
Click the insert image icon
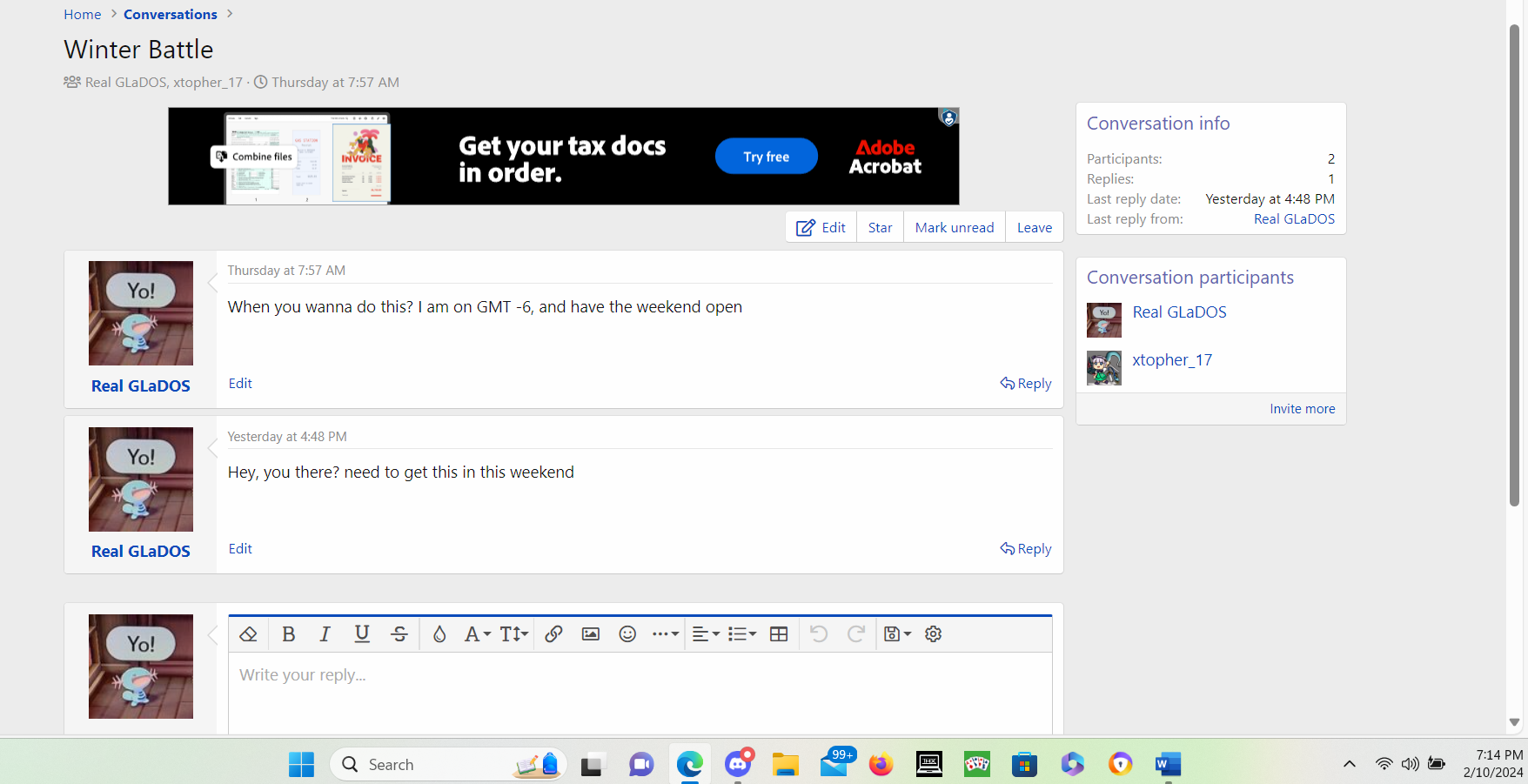(x=591, y=634)
